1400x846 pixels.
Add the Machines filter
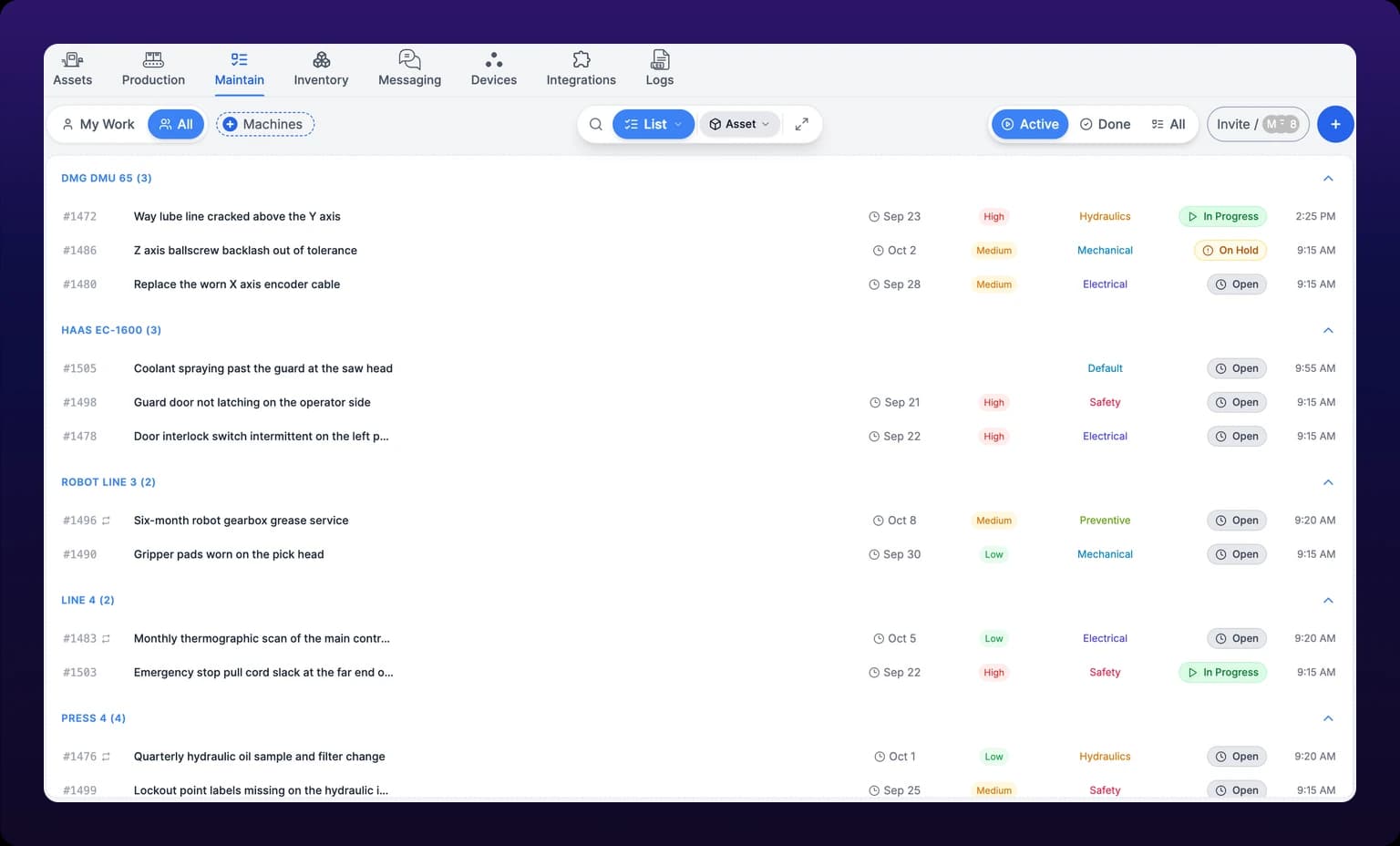pyautogui.click(x=265, y=124)
